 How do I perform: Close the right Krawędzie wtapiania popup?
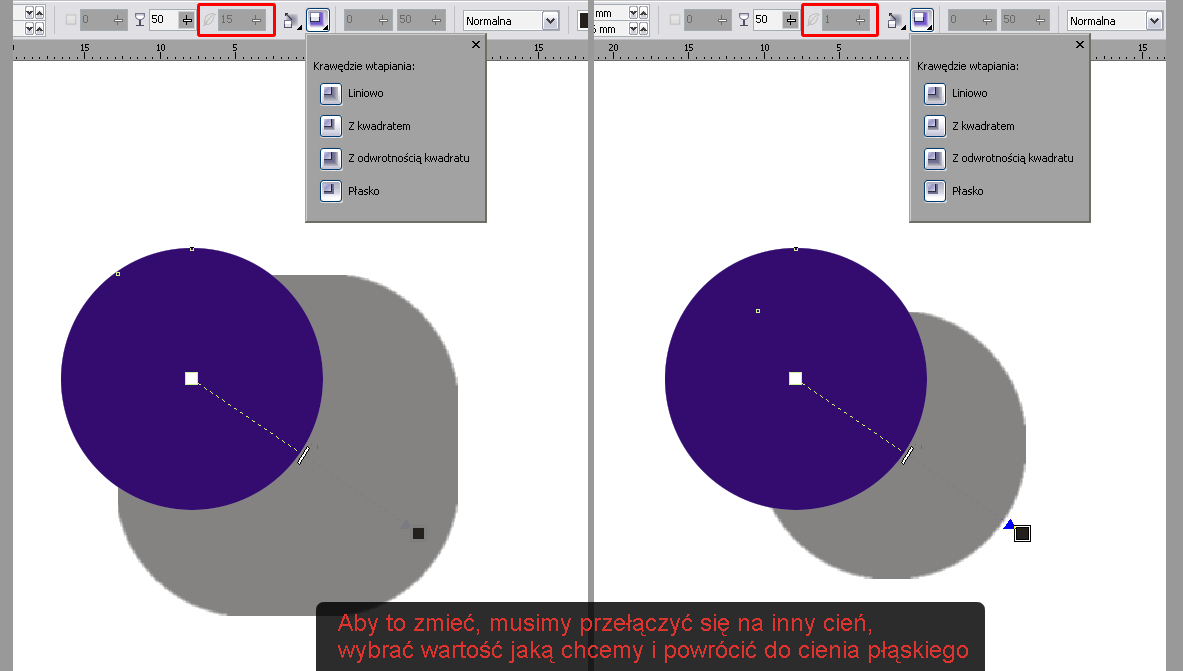(1079, 45)
